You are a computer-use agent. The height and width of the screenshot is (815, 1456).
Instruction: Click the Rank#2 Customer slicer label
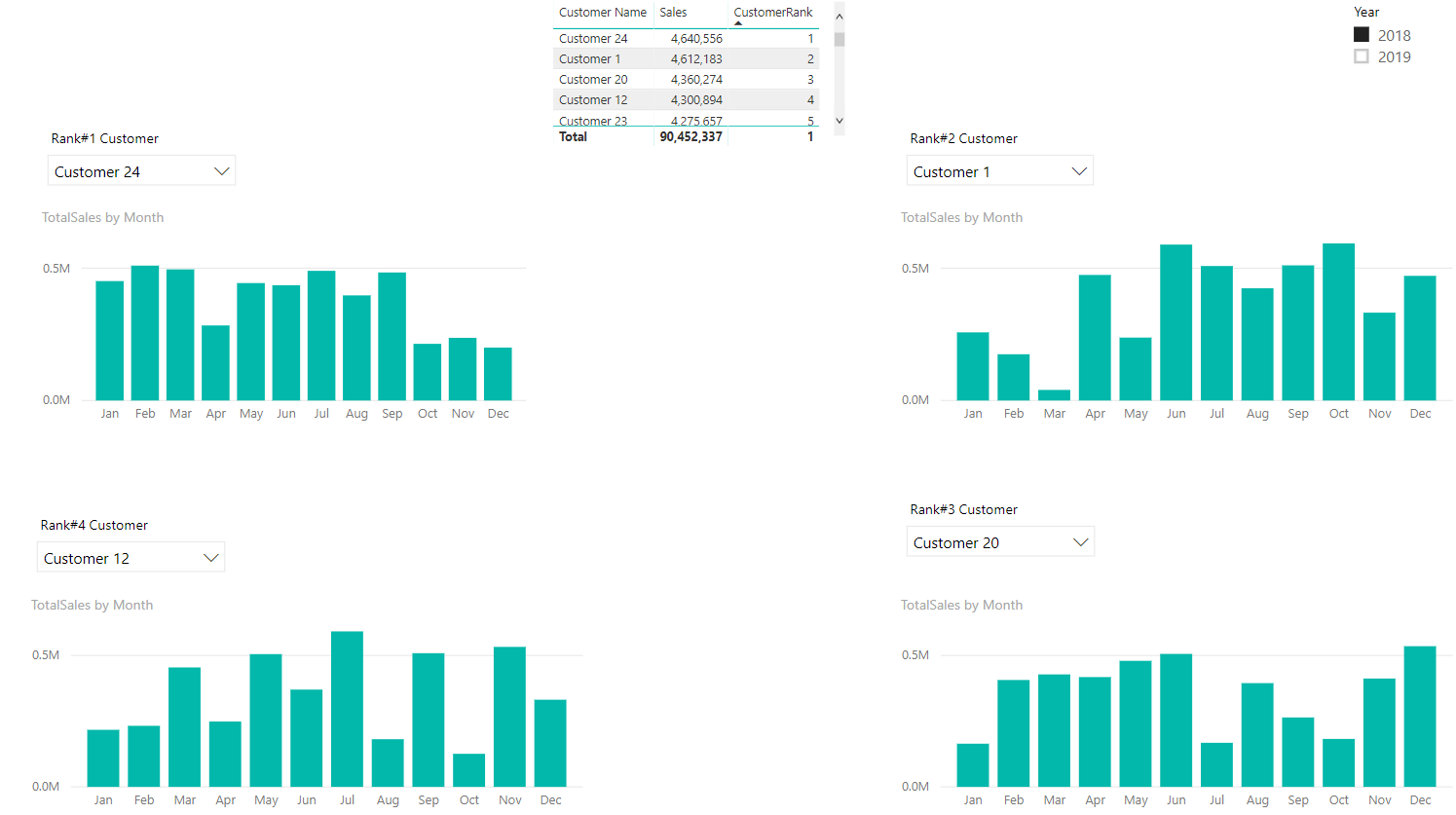pos(963,139)
